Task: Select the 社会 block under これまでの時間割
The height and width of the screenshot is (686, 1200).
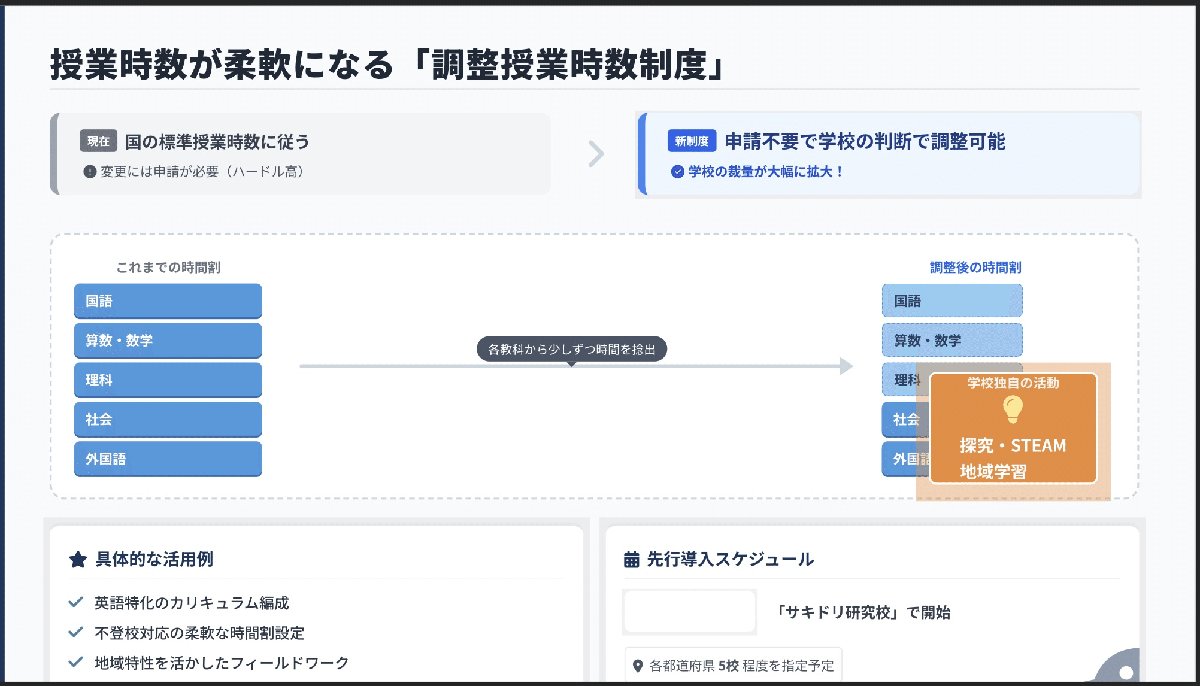Action: point(168,419)
